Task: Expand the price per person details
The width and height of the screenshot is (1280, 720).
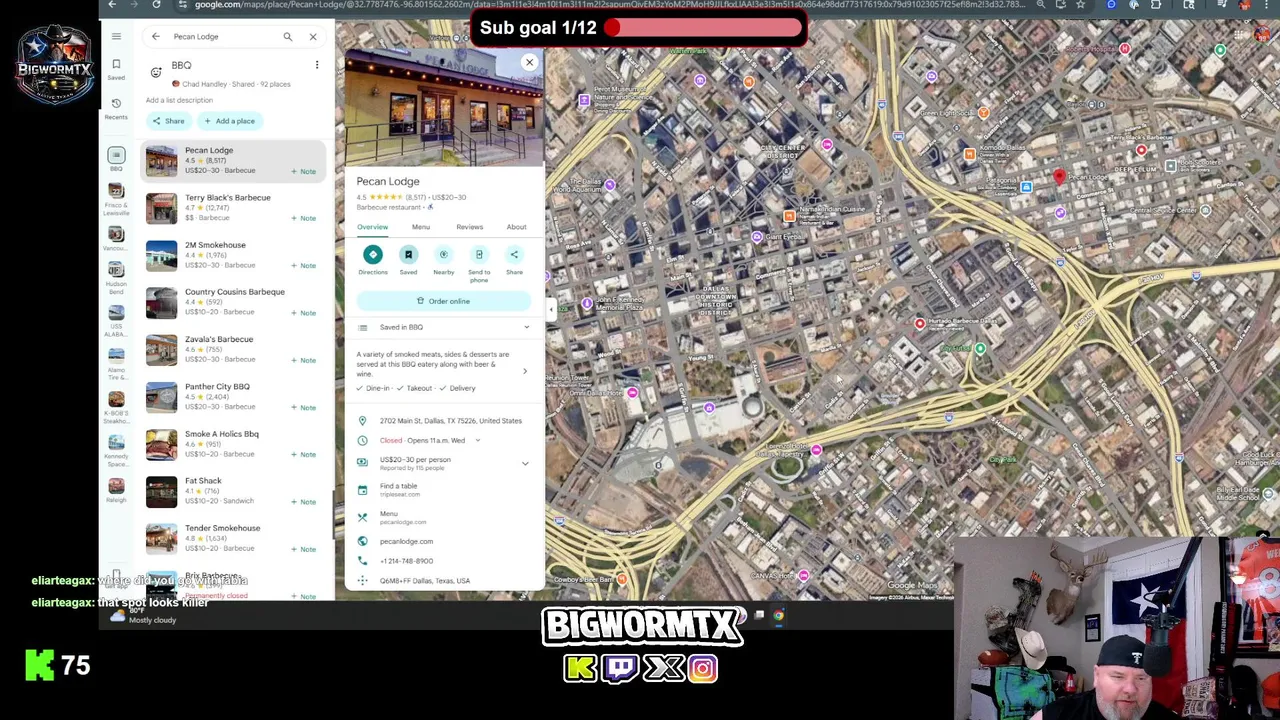Action: point(525,463)
